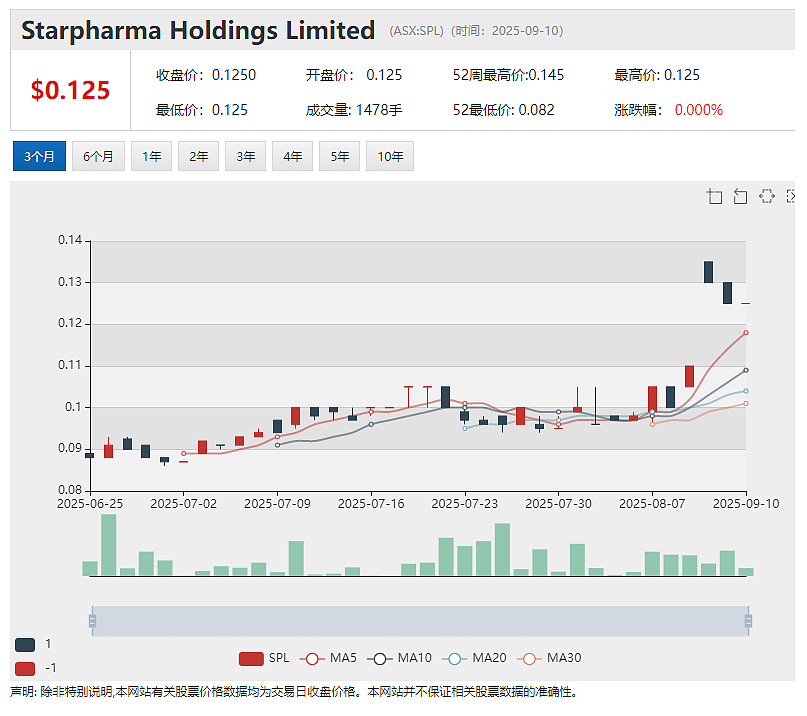
Task: Toggle the MA20 legend entry
Action: [474, 658]
